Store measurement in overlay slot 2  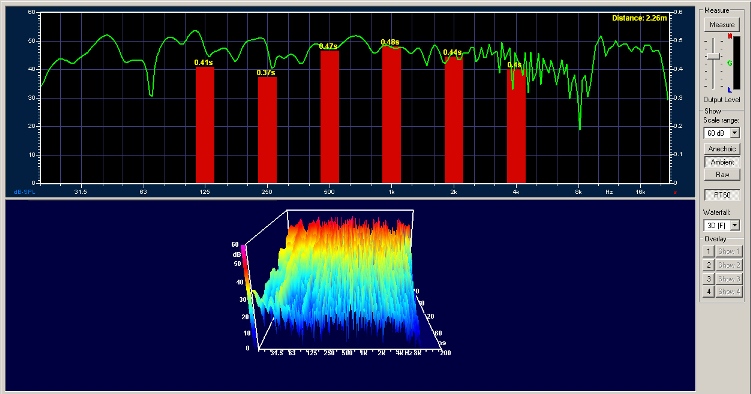(x=708, y=265)
